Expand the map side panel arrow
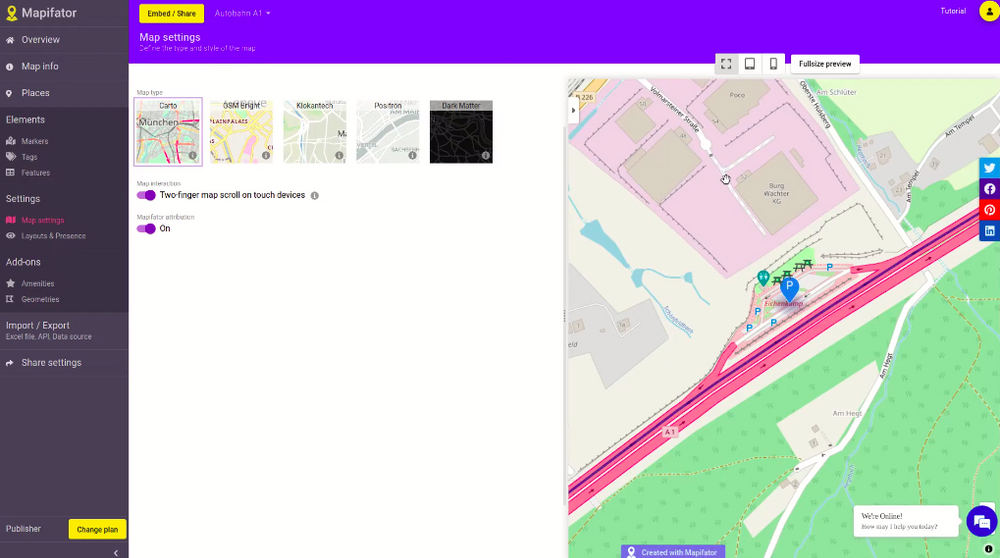 pyautogui.click(x=574, y=110)
